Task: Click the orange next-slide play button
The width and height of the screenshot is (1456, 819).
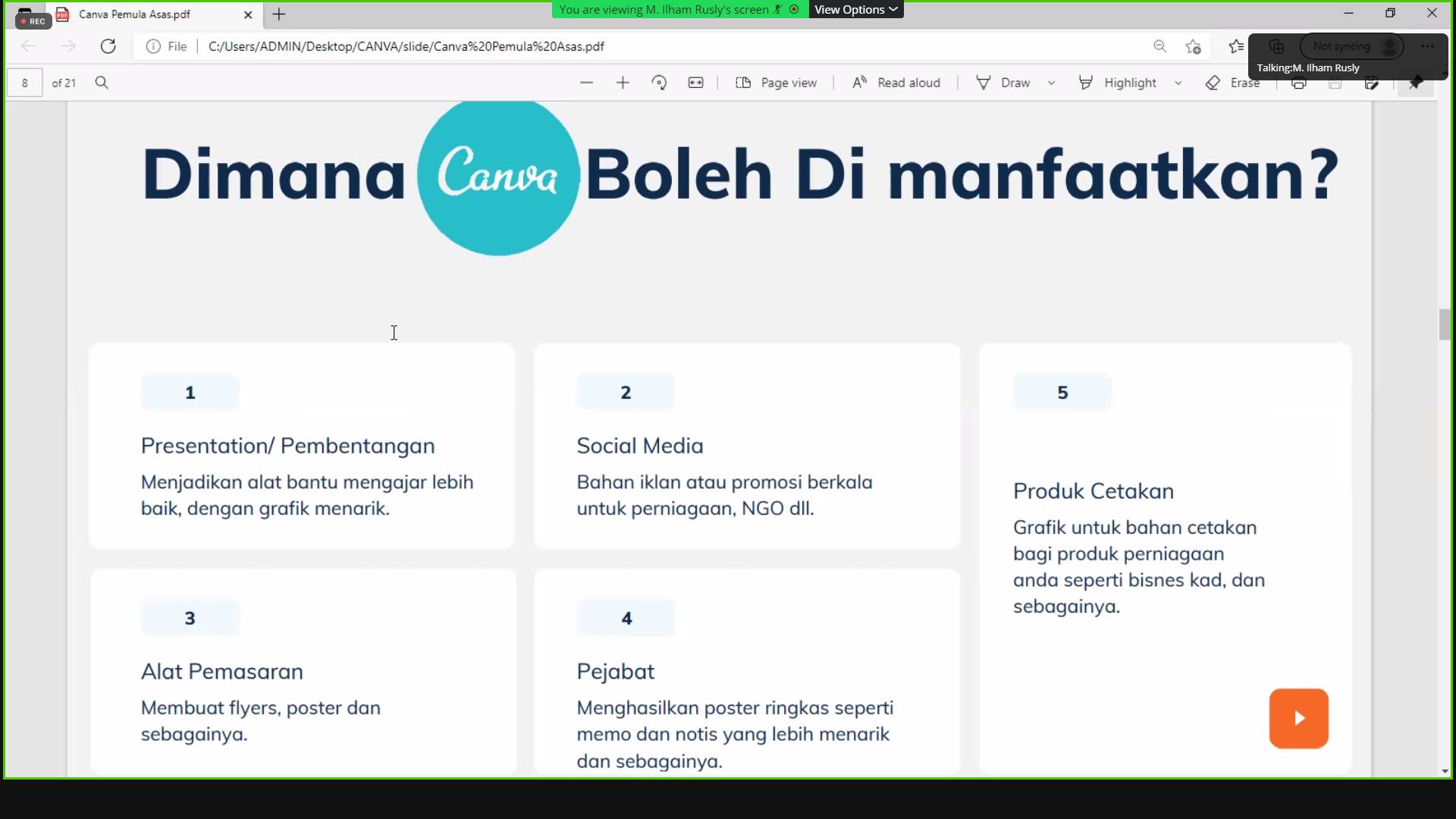Action: (x=1299, y=718)
